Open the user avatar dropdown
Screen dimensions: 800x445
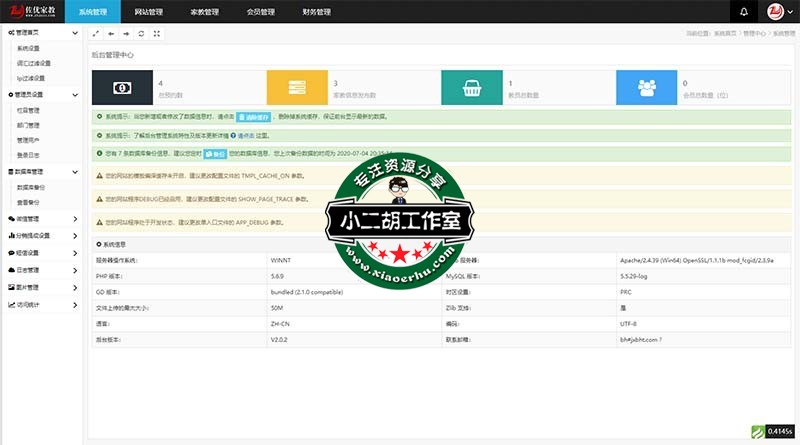[778, 12]
